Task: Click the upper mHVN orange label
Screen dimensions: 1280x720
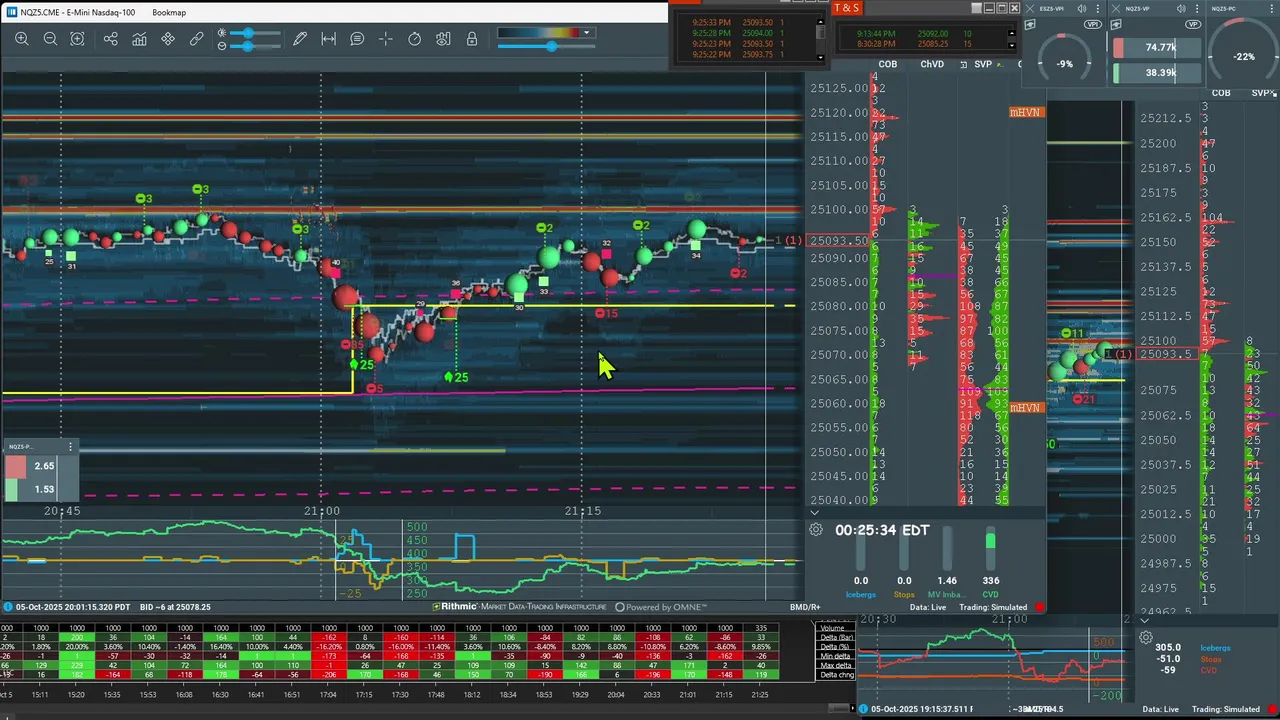Action: click(x=1026, y=113)
